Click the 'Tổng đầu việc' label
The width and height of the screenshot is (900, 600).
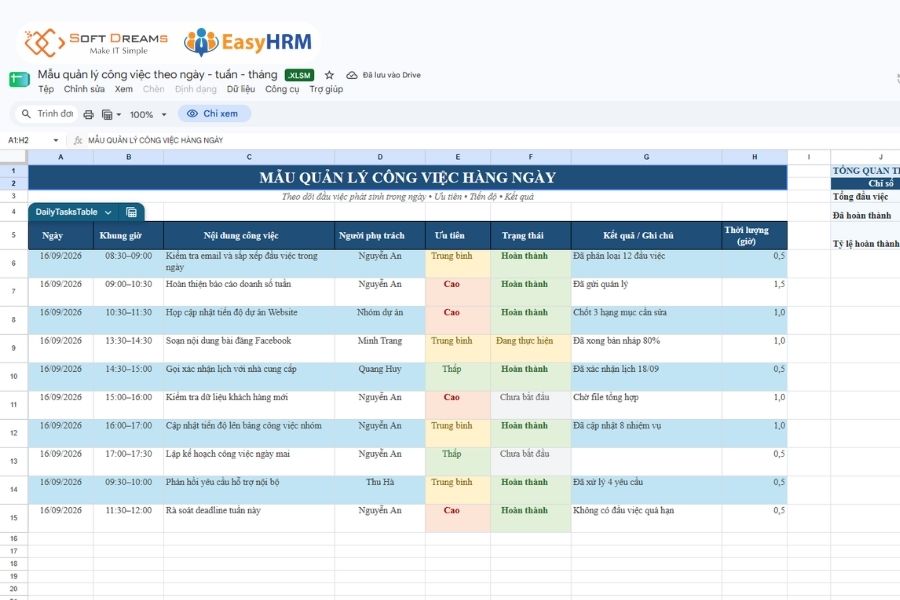tap(860, 196)
